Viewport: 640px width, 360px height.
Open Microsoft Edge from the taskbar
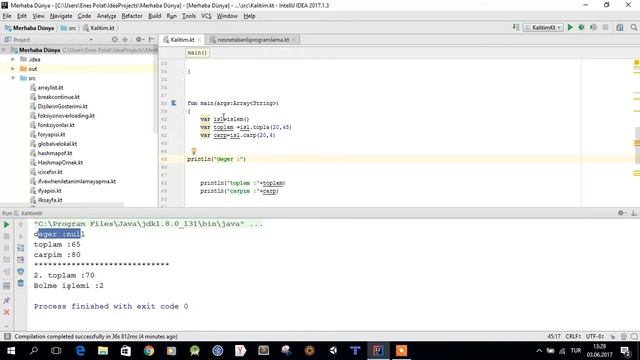(x=80, y=351)
